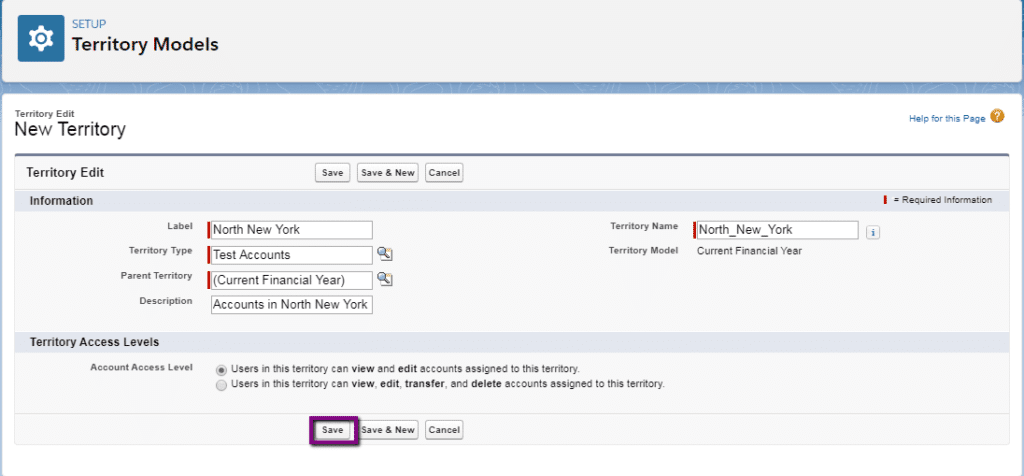1024x476 pixels.
Task: Select view and edit account access option
Action: (221, 369)
